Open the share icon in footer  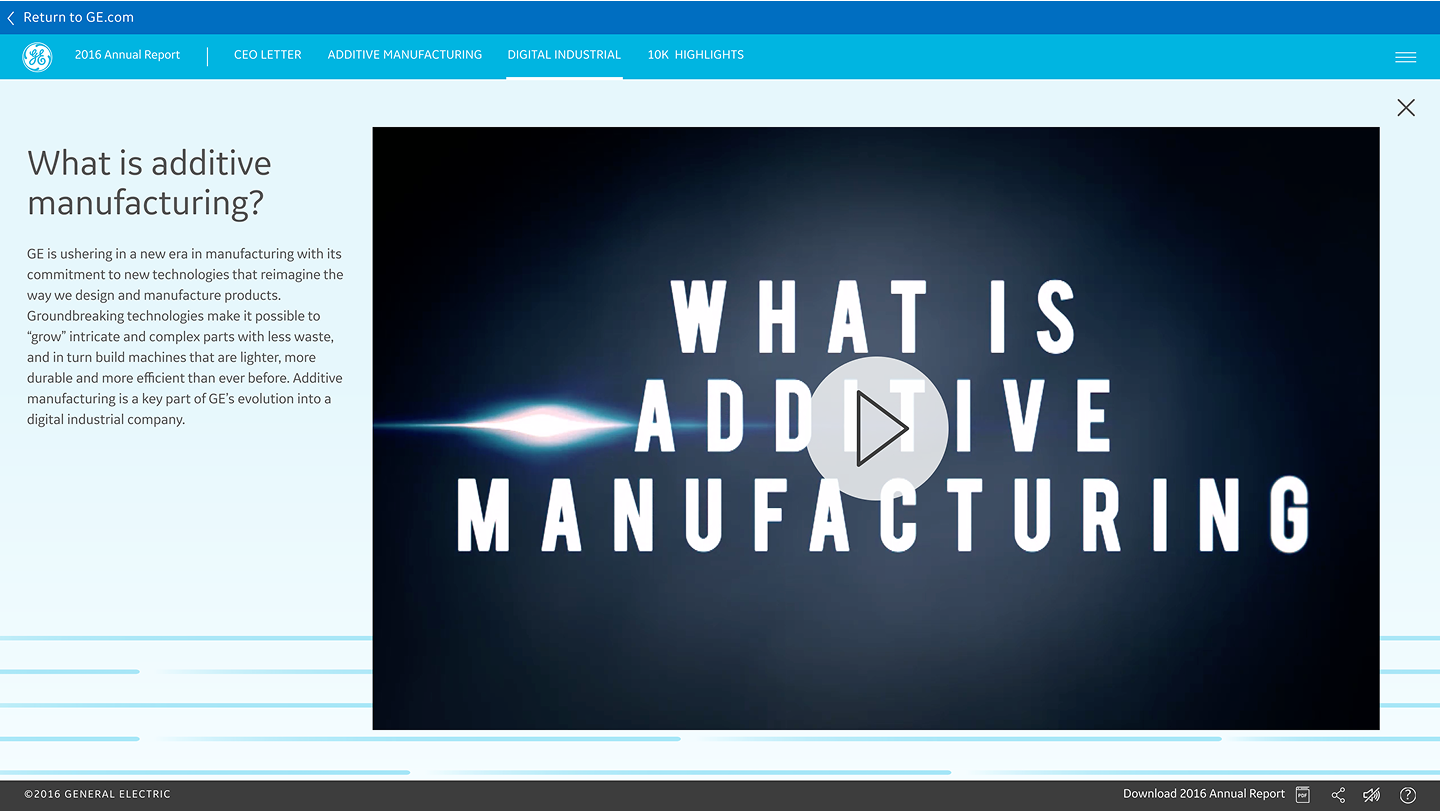(1338, 795)
